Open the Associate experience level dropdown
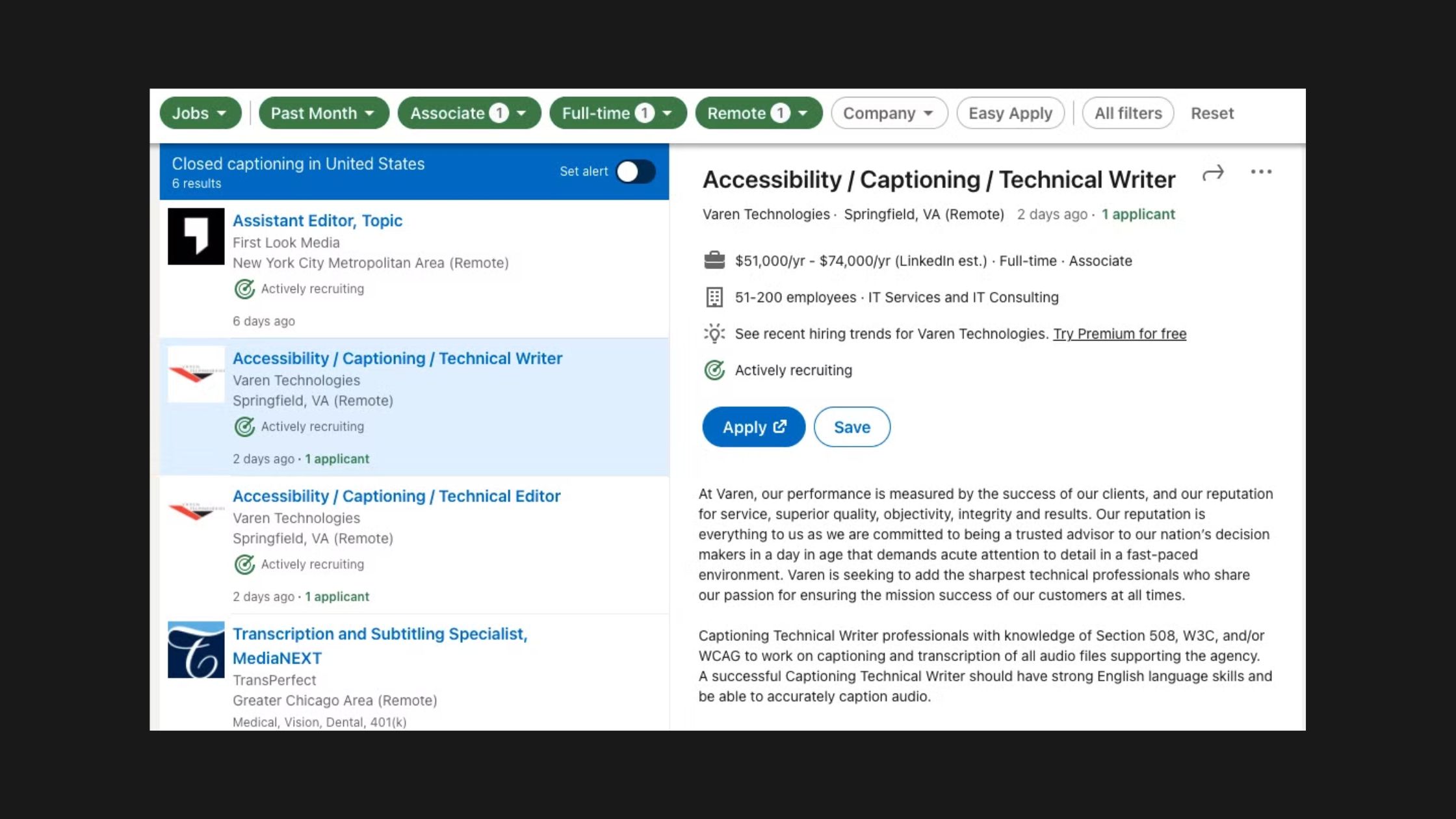The height and width of the screenshot is (819, 1456). [x=469, y=113]
